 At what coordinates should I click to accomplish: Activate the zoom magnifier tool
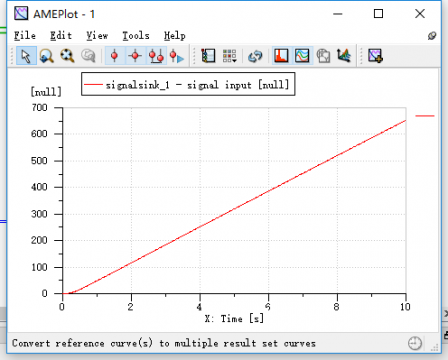click(x=47, y=56)
